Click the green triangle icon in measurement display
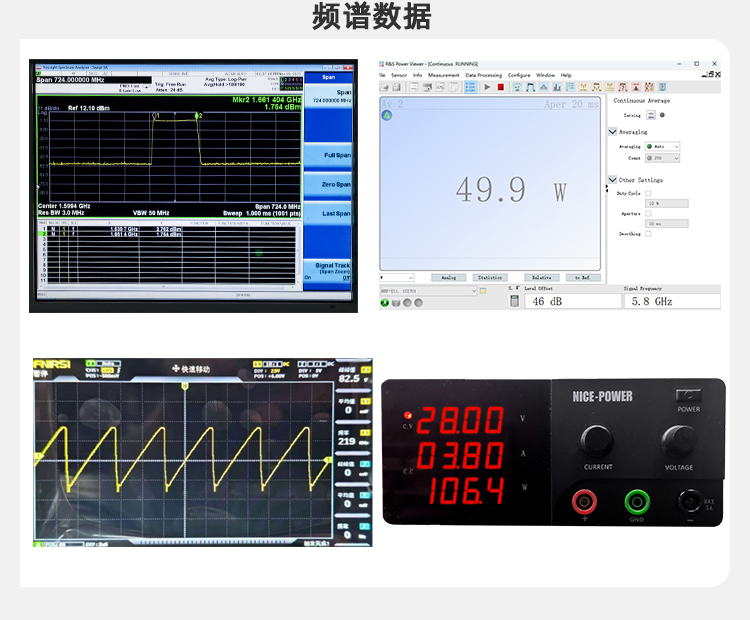The image size is (750, 620). tap(386, 115)
